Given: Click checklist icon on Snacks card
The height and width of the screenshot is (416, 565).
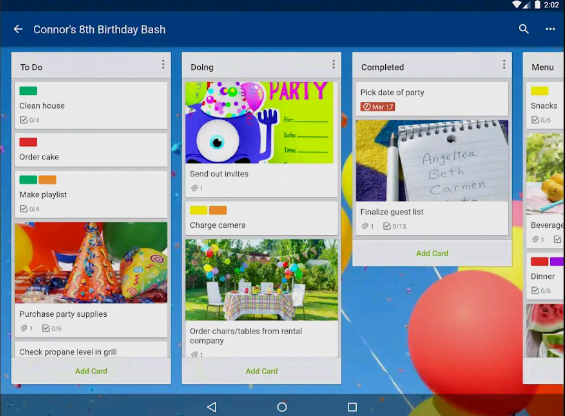Looking at the screenshot, I should (x=535, y=120).
